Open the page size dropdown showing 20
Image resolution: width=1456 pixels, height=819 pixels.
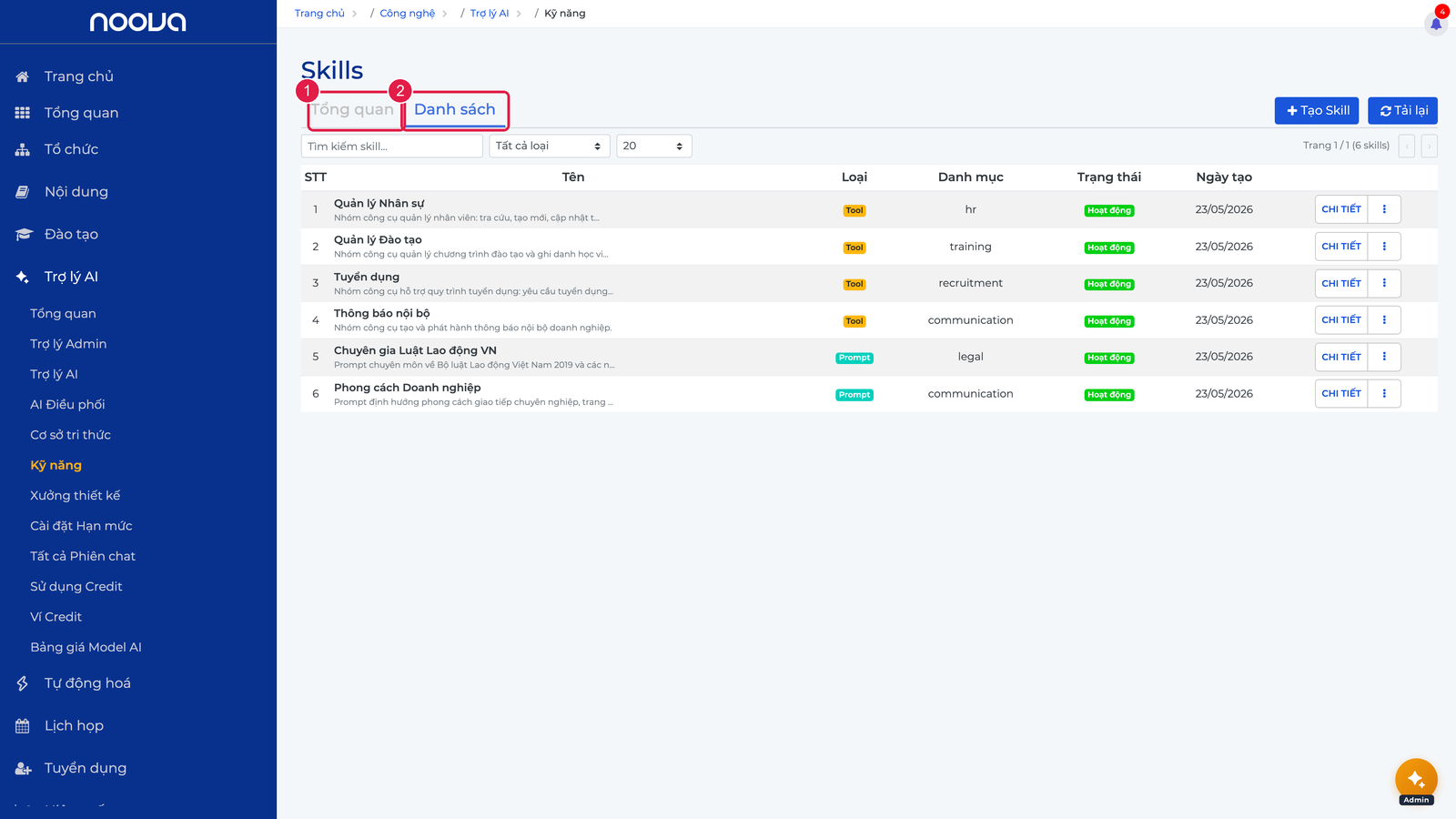tap(654, 146)
